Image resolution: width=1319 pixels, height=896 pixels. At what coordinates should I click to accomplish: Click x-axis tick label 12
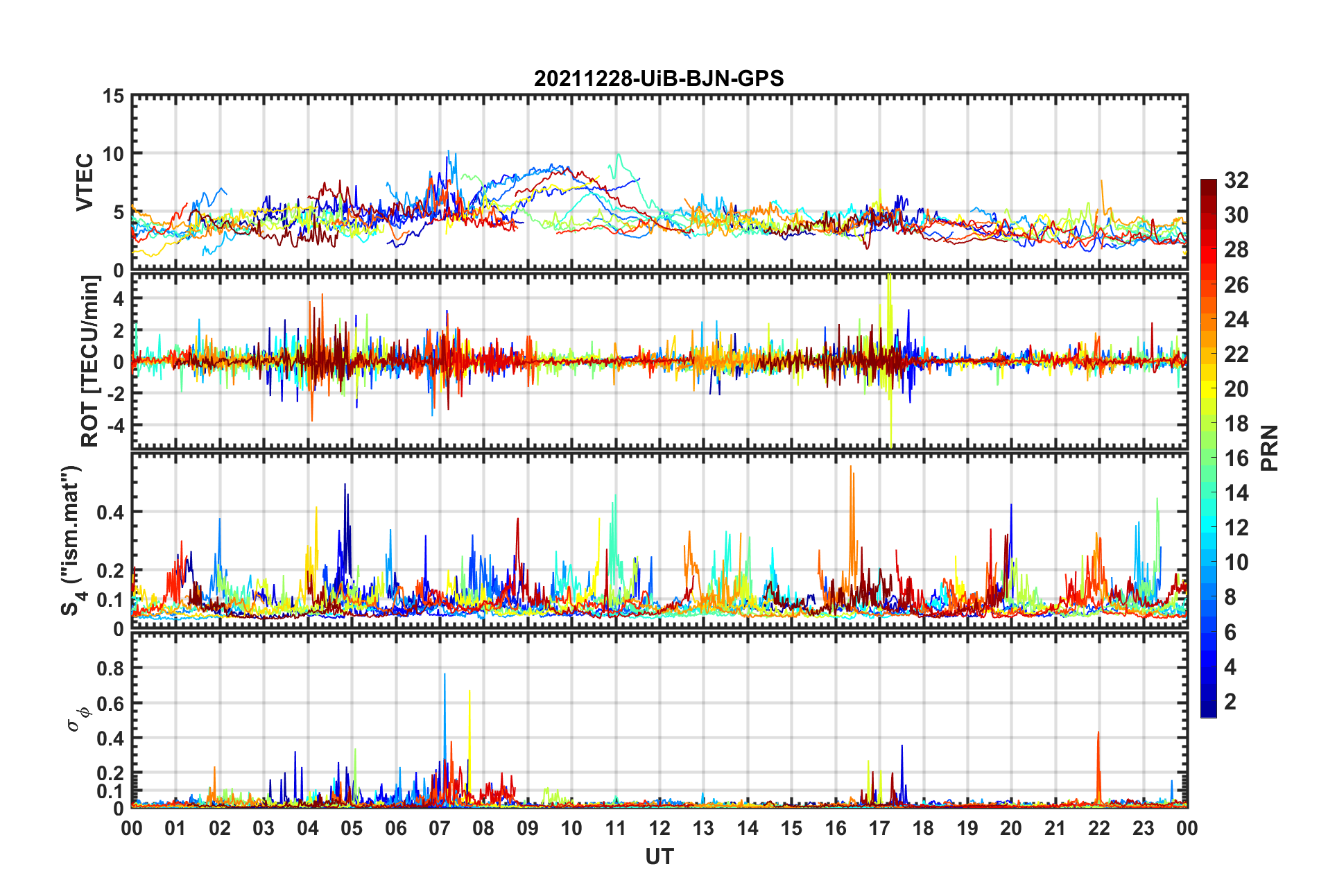click(659, 829)
